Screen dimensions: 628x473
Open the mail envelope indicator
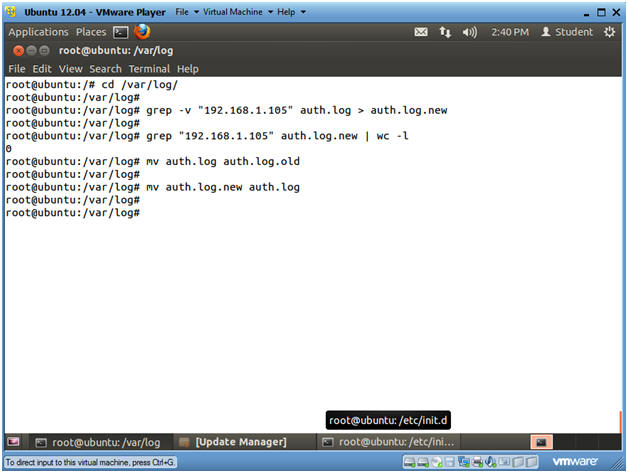point(421,32)
